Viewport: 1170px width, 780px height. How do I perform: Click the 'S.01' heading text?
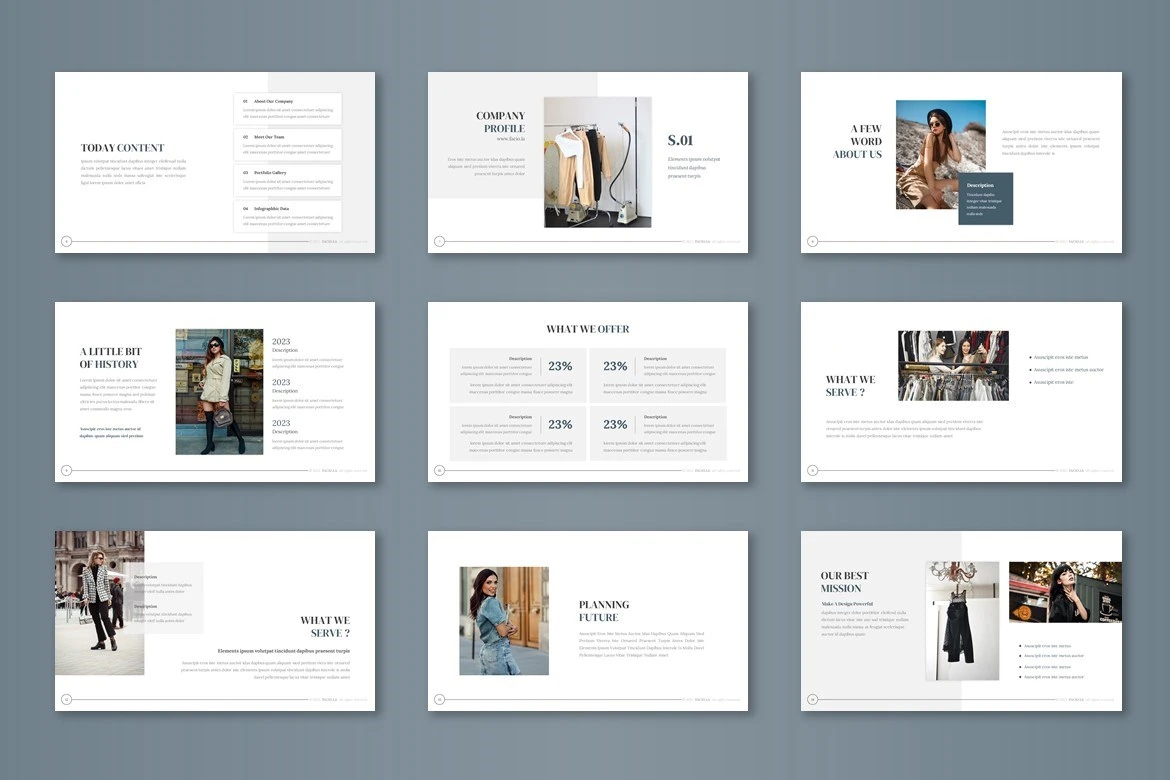point(680,141)
